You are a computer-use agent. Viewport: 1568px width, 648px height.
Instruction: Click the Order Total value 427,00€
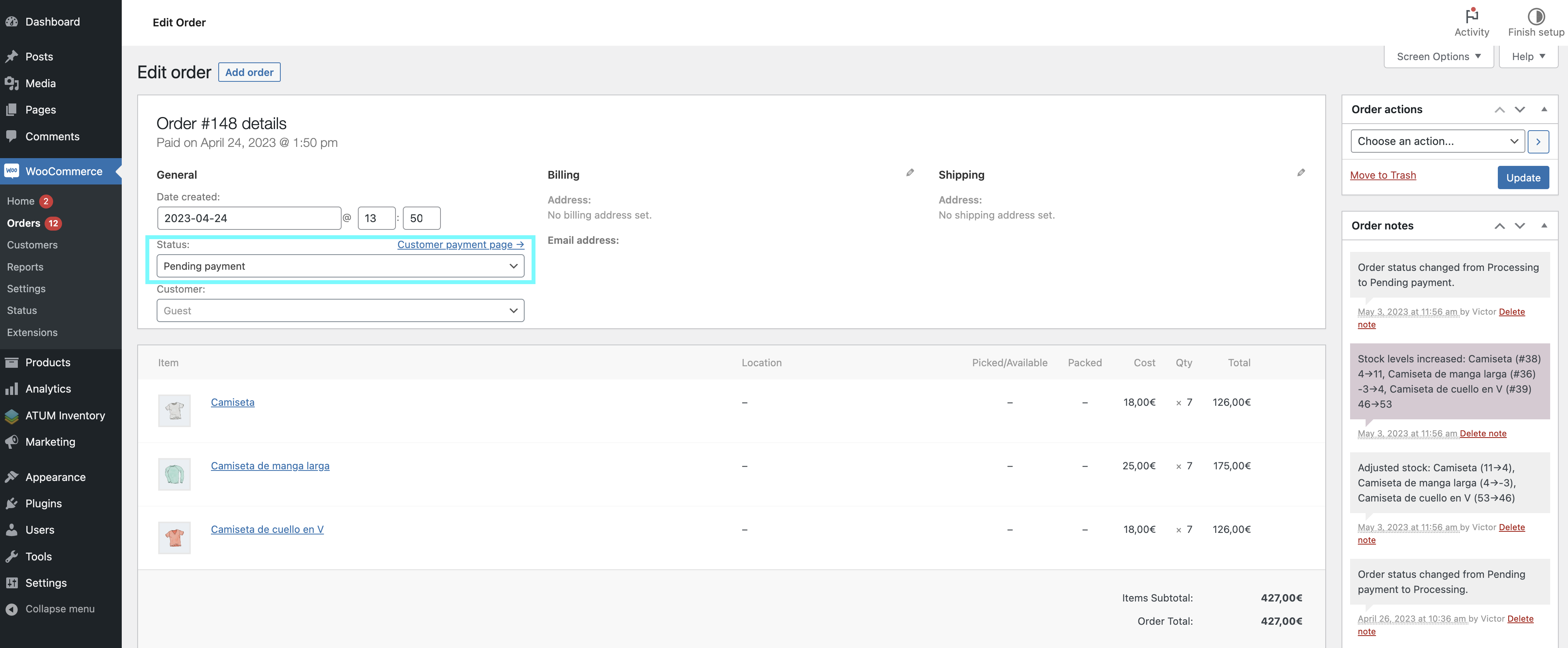(x=1281, y=621)
